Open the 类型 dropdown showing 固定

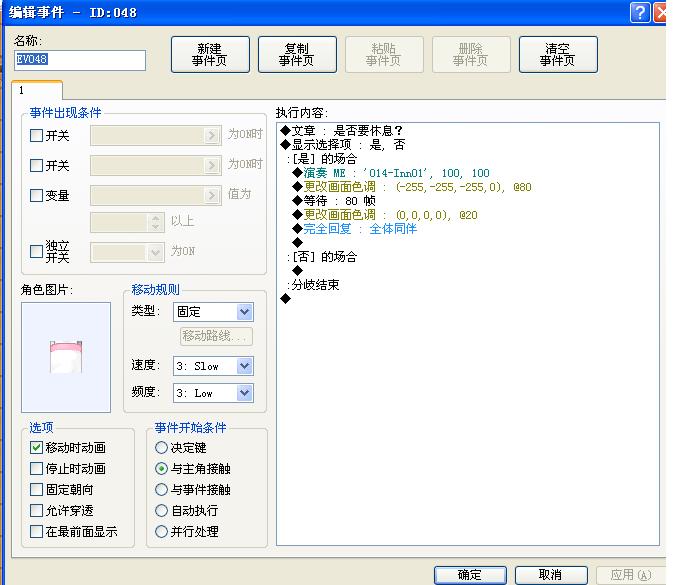coord(213,312)
